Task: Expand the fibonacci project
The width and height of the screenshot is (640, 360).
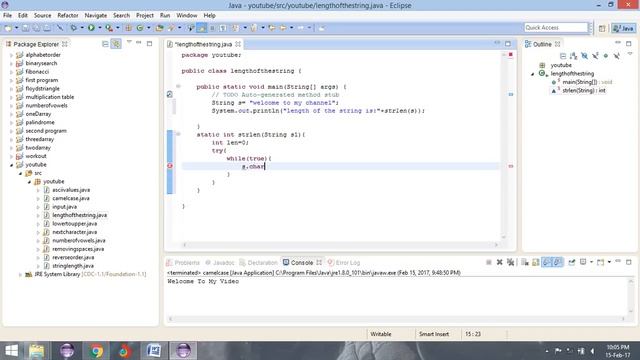Action: point(11,72)
